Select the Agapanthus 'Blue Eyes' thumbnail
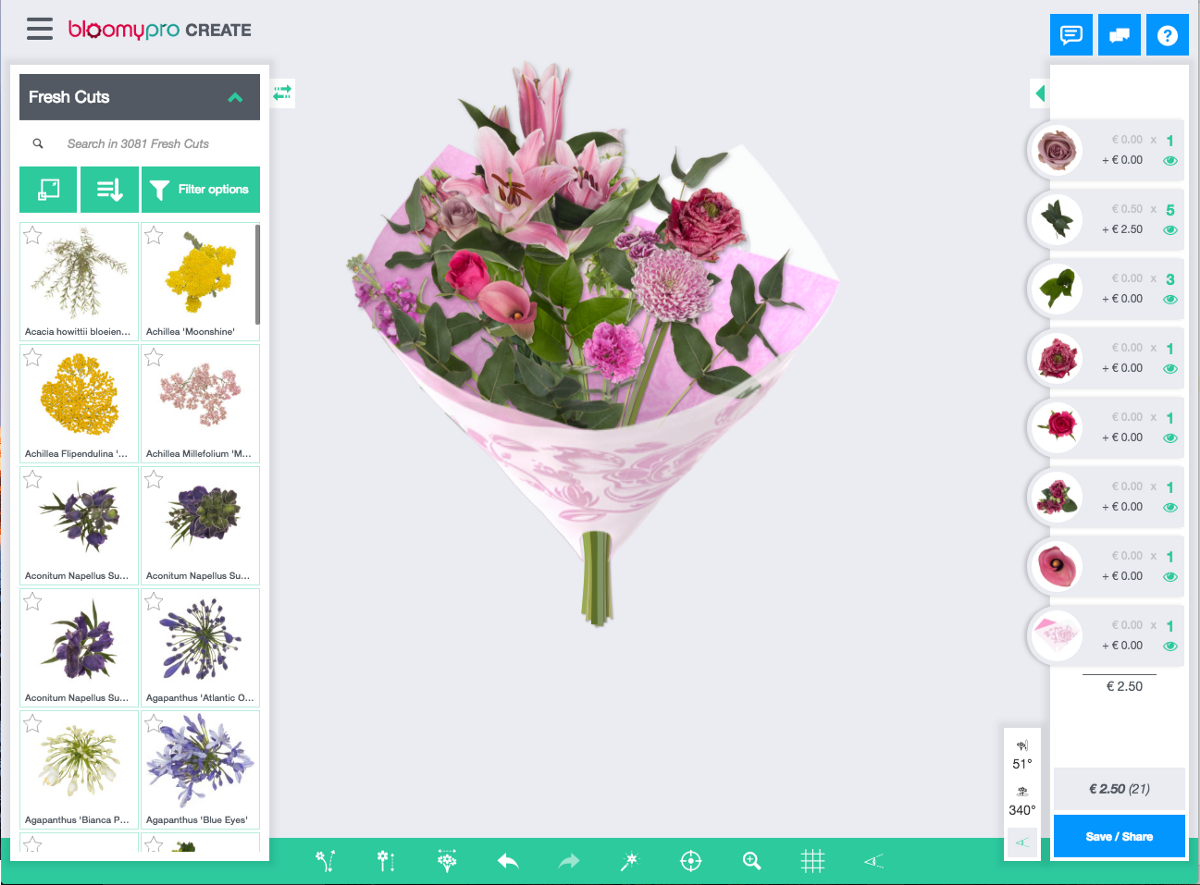Image resolution: width=1200 pixels, height=885 pixels. 200,768
